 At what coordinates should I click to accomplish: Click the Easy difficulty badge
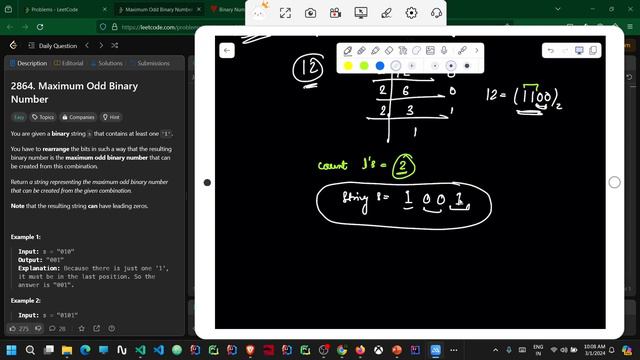19,117
